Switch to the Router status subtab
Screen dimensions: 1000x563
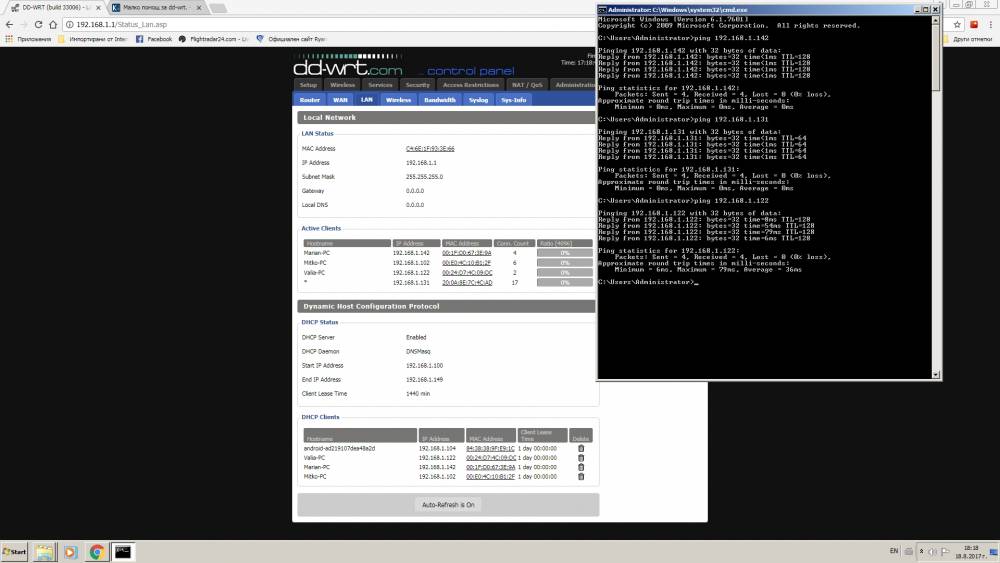310,100
